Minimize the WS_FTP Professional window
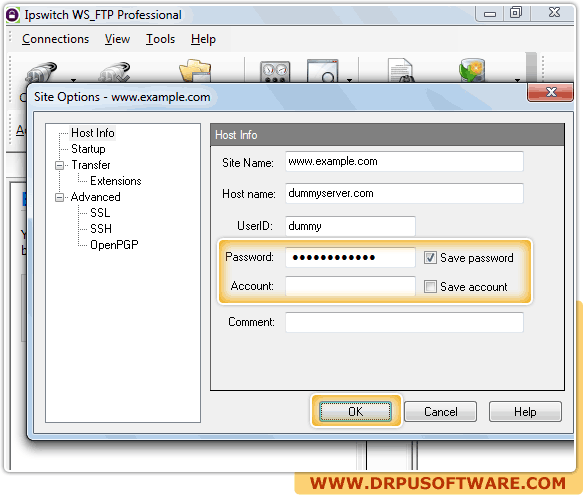 click(490, 14)
